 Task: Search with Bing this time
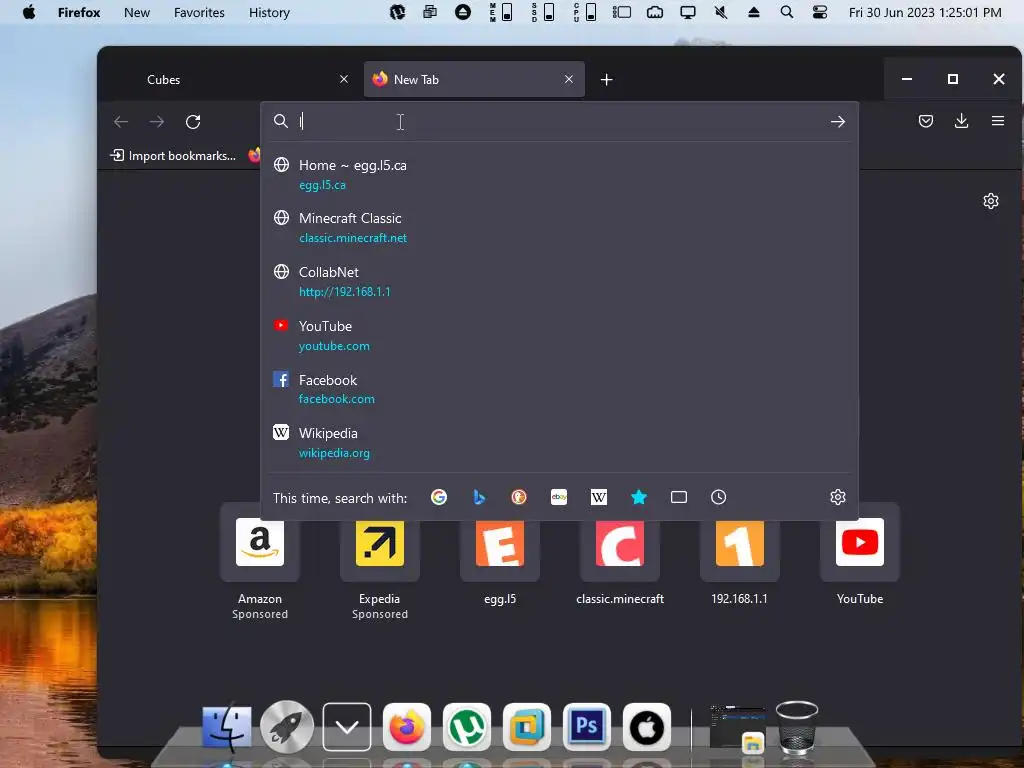479,498
